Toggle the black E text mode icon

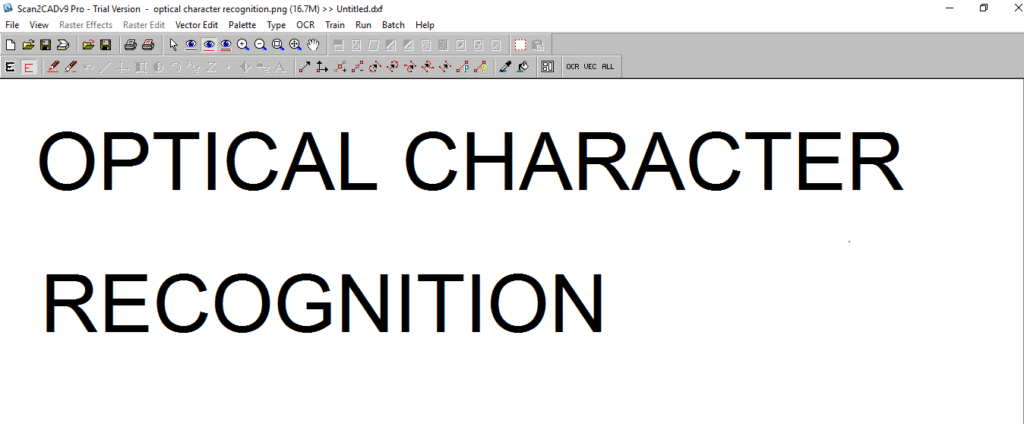click(10, 67)
